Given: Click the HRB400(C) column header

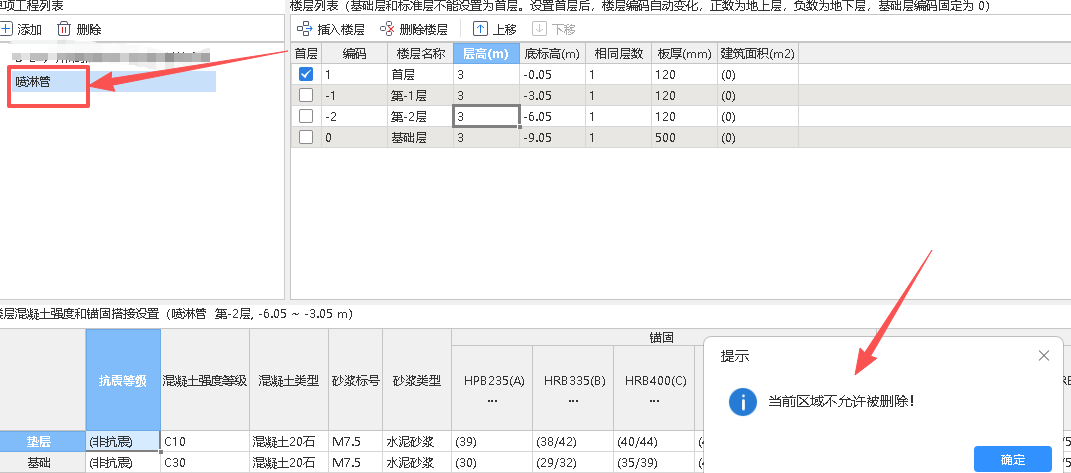Looking at the screenshot, I should coord(654,388).
